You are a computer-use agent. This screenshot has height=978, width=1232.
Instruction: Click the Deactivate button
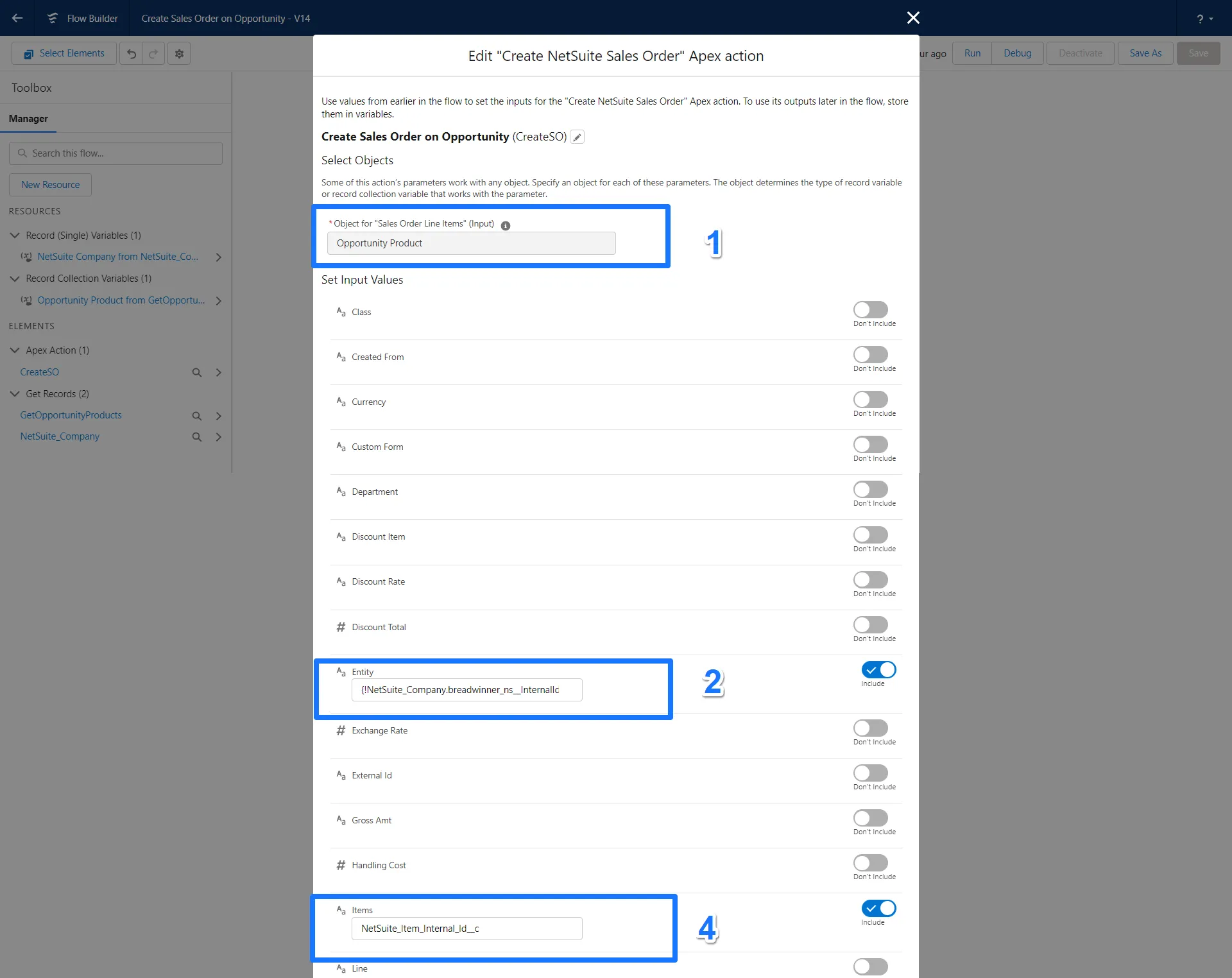[x=1080, y=53]
